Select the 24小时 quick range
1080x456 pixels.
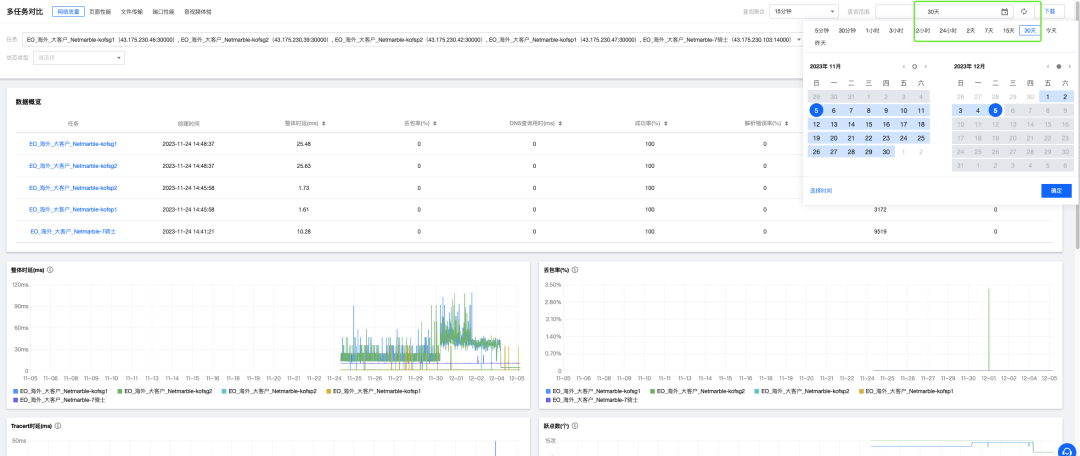coord(948,30)
